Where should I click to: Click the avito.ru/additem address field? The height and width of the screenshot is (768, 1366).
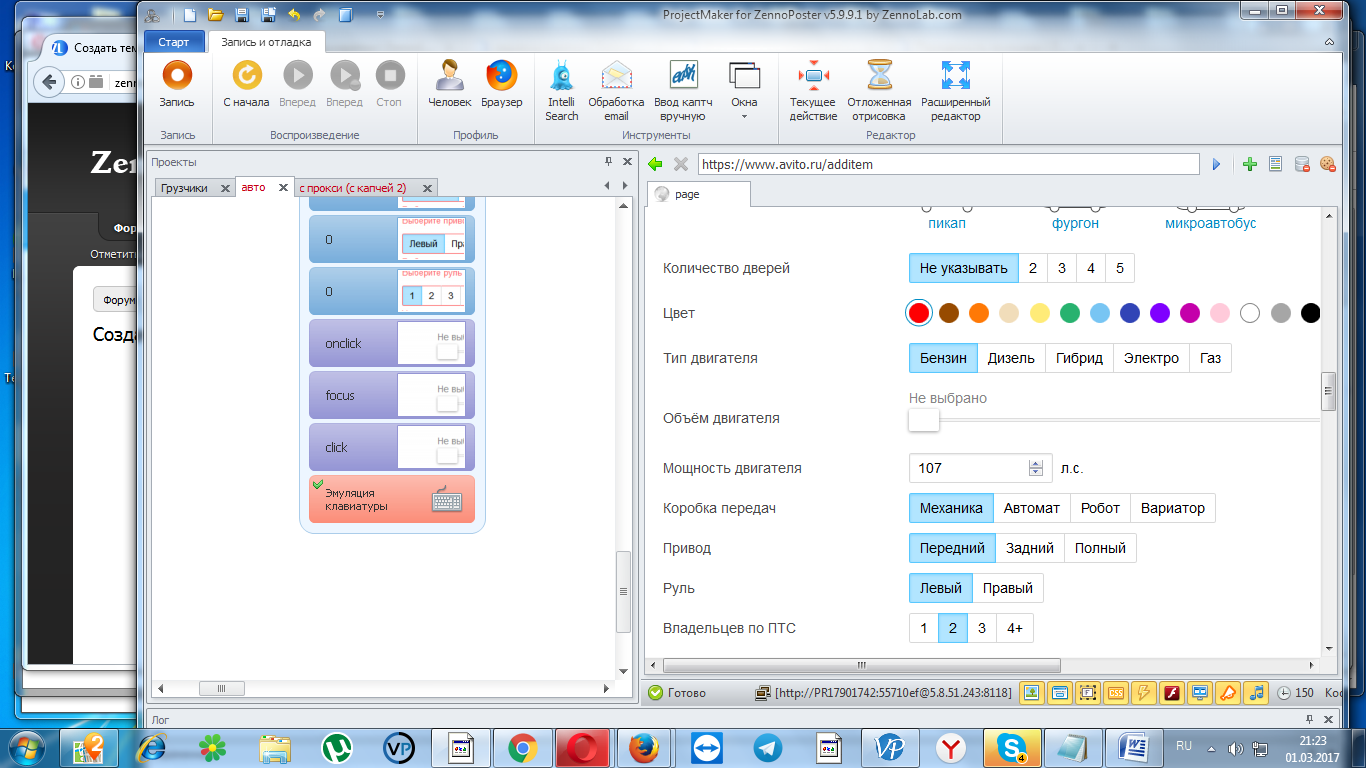(948, 164)
